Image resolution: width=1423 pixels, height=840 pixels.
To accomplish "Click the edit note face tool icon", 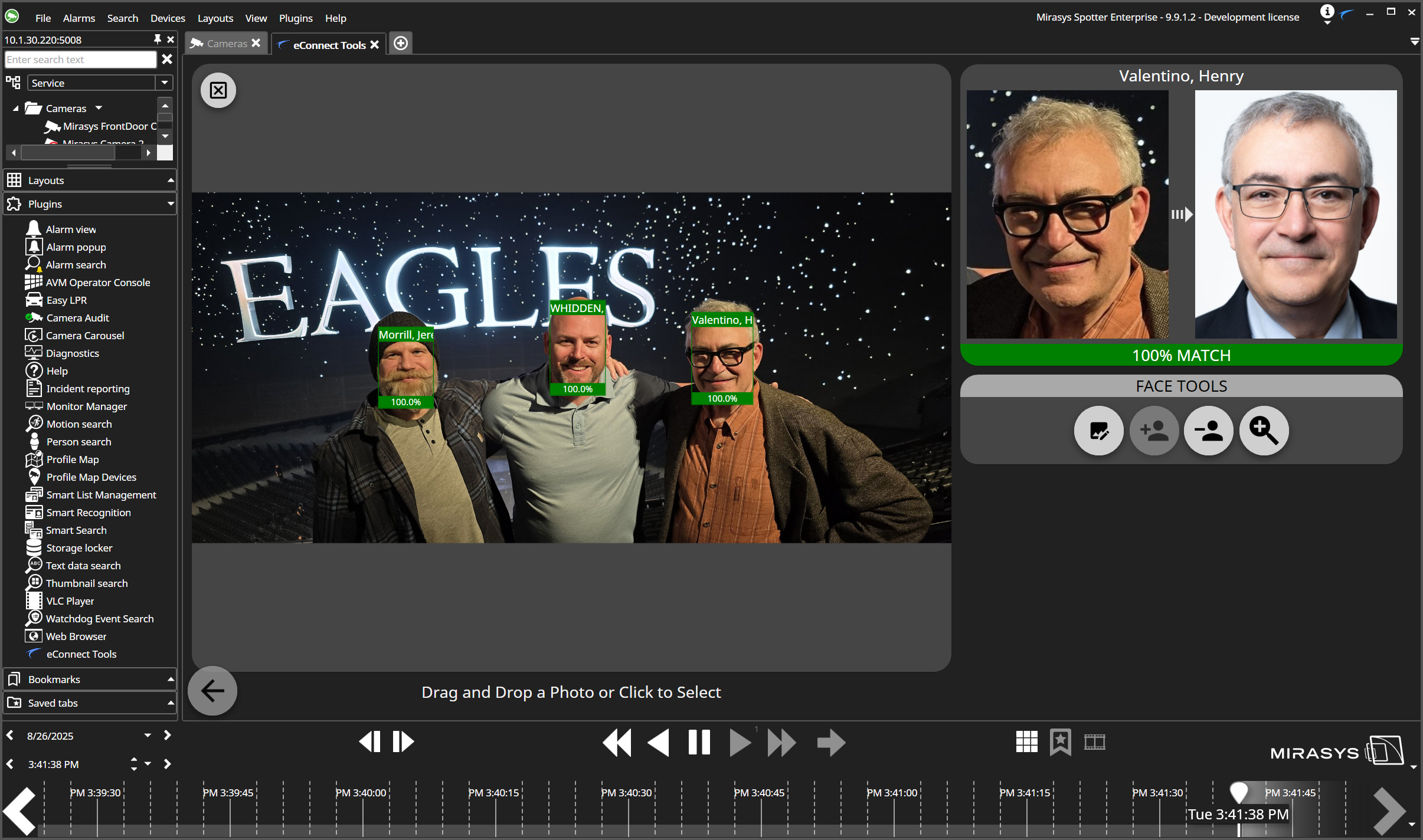I will coord(1098,431).
